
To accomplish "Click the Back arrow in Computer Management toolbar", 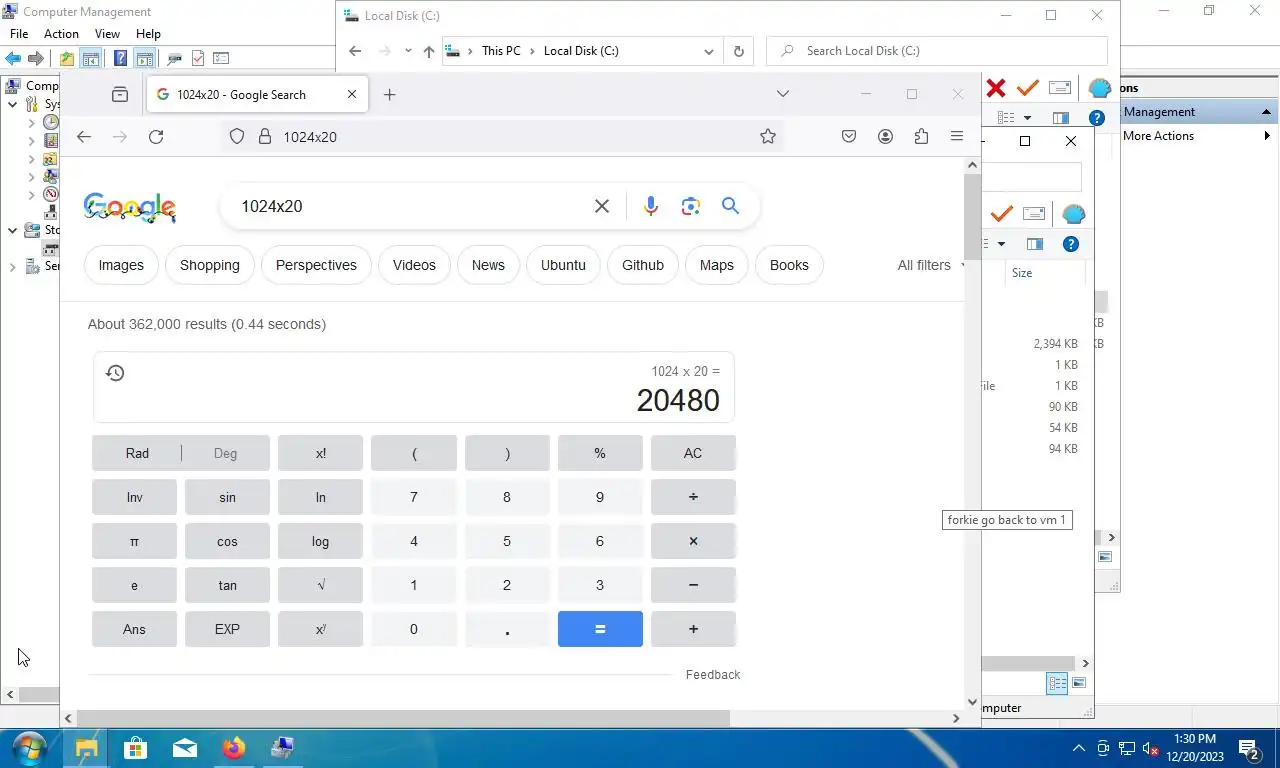I will coord(13,59).
